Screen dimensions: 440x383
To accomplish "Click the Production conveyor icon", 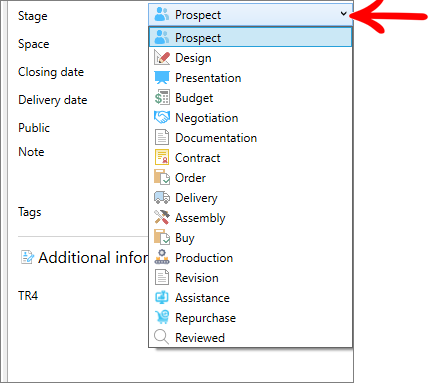I will pyautogui.click(x=162, y=257).
